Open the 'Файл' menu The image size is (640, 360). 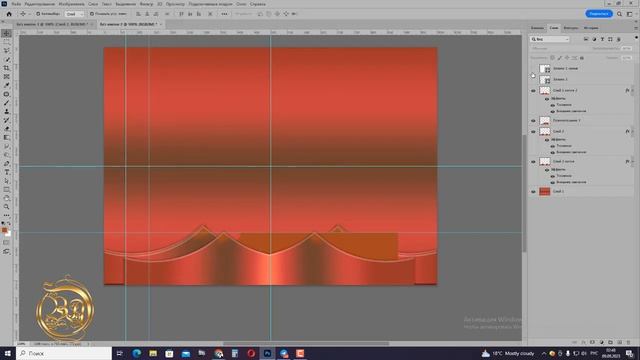(16, 4)
